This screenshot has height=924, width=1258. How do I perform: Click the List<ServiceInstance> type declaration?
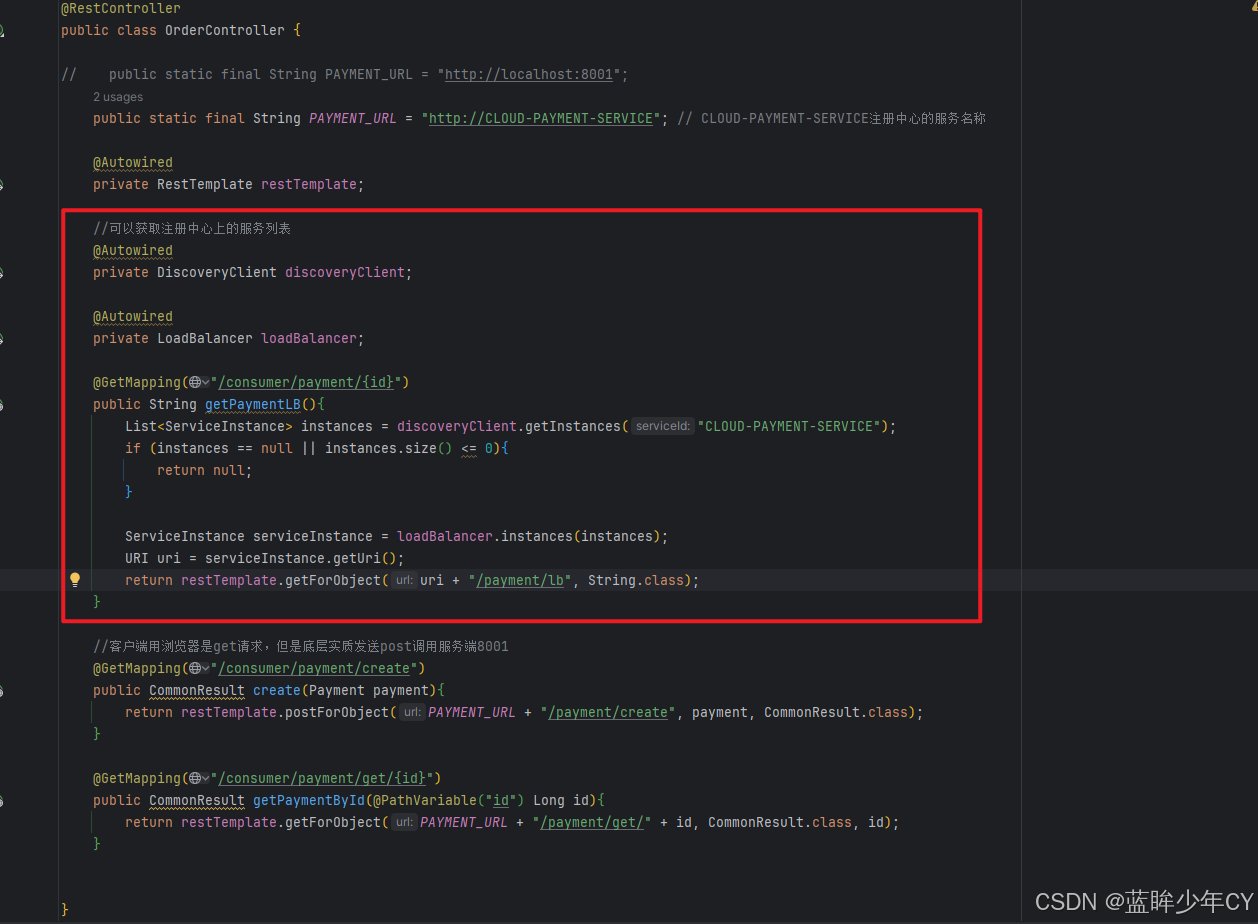pos(209,426)
